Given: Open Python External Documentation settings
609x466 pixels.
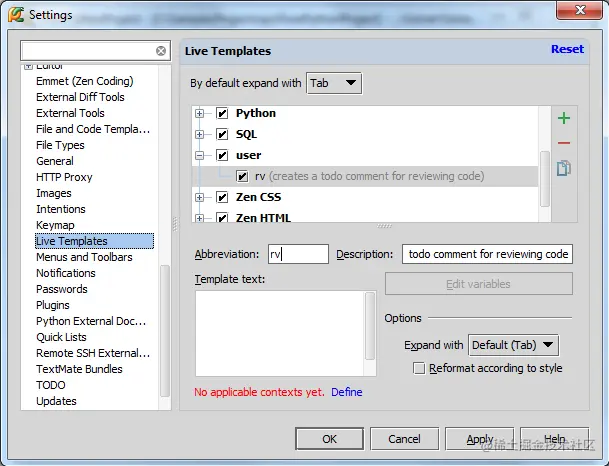Looking at the screenshot, I should coord(91,321).
